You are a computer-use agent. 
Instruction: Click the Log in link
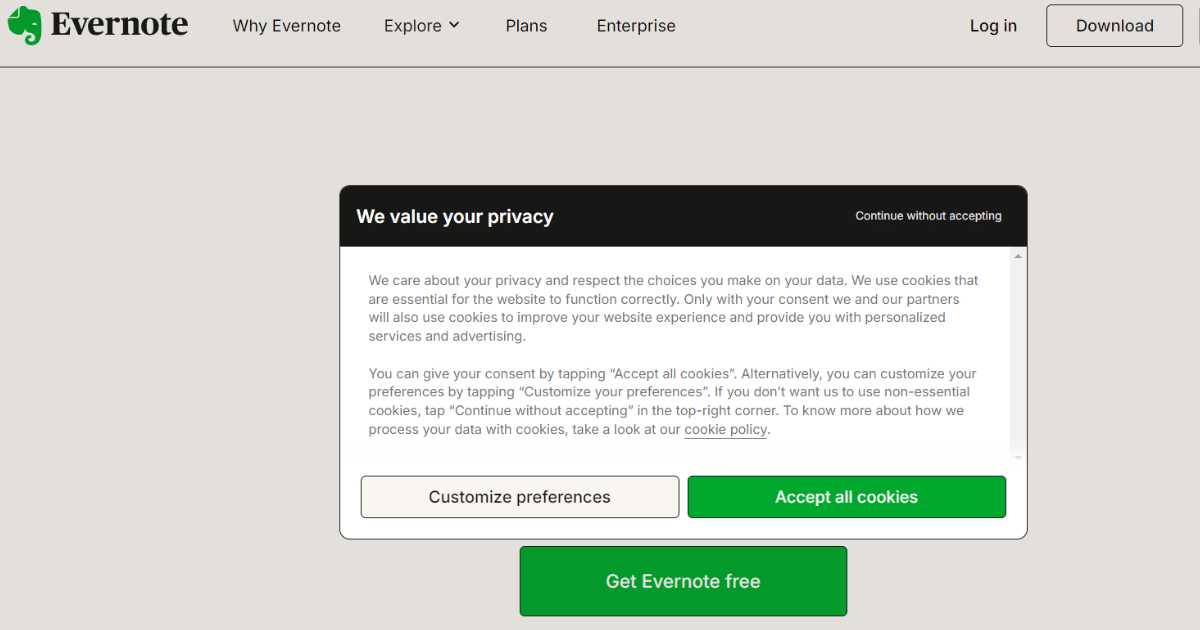tap(993, 26)
